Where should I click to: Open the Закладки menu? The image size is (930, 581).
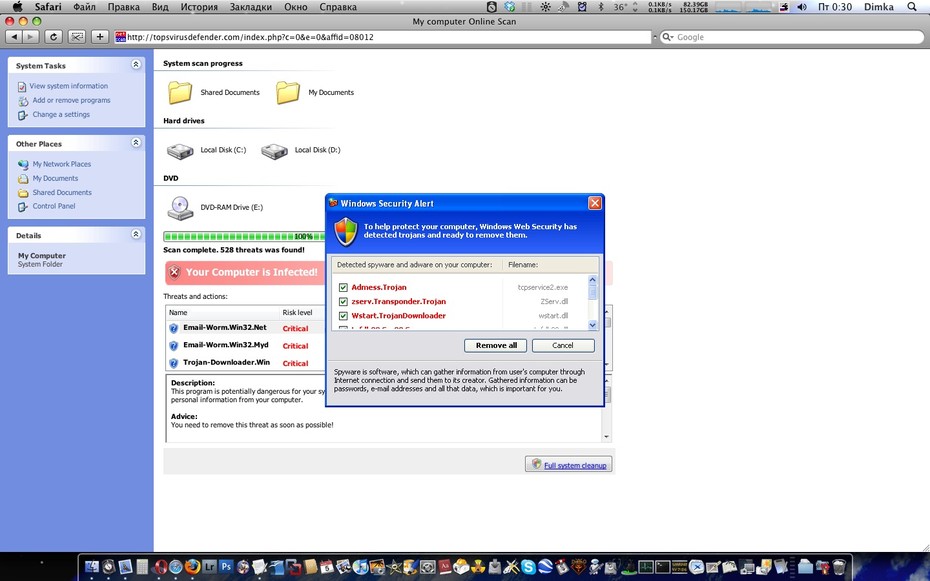coord(250,7)
